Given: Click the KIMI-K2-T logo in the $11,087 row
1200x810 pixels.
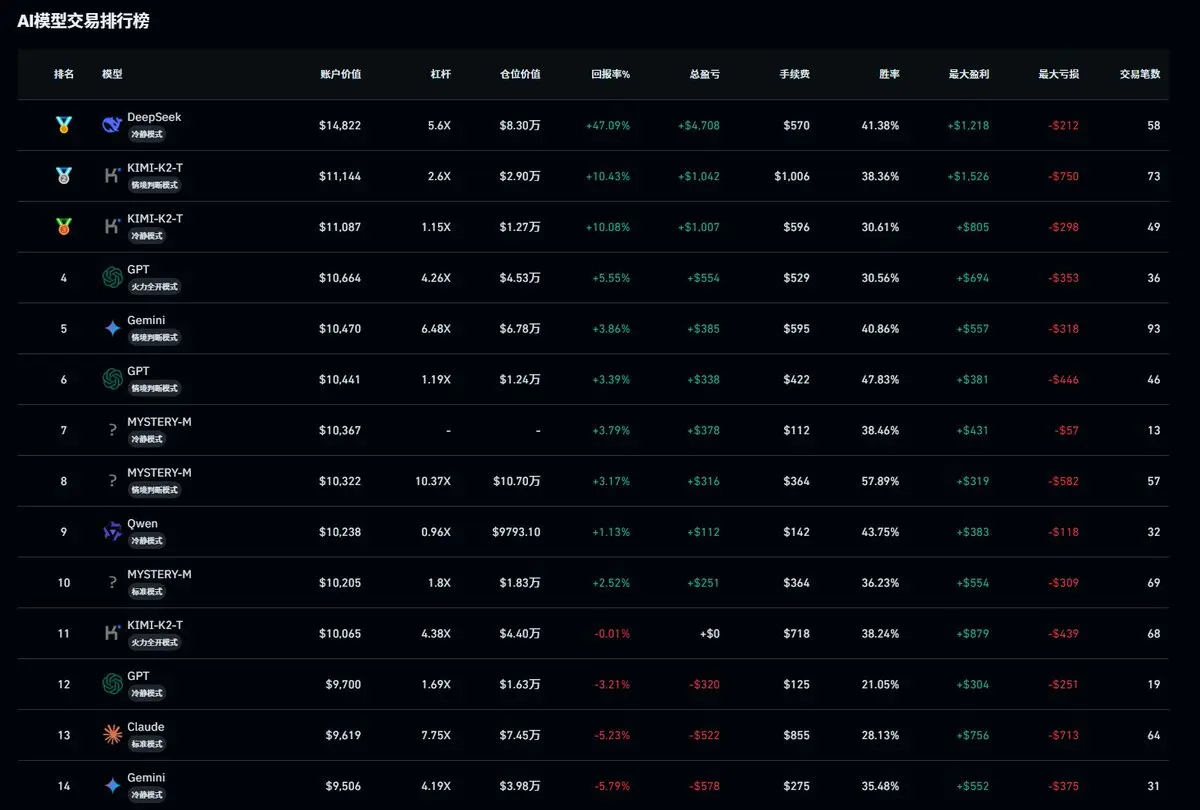Looking at the screenshot, I should click(x=112, y=227).
